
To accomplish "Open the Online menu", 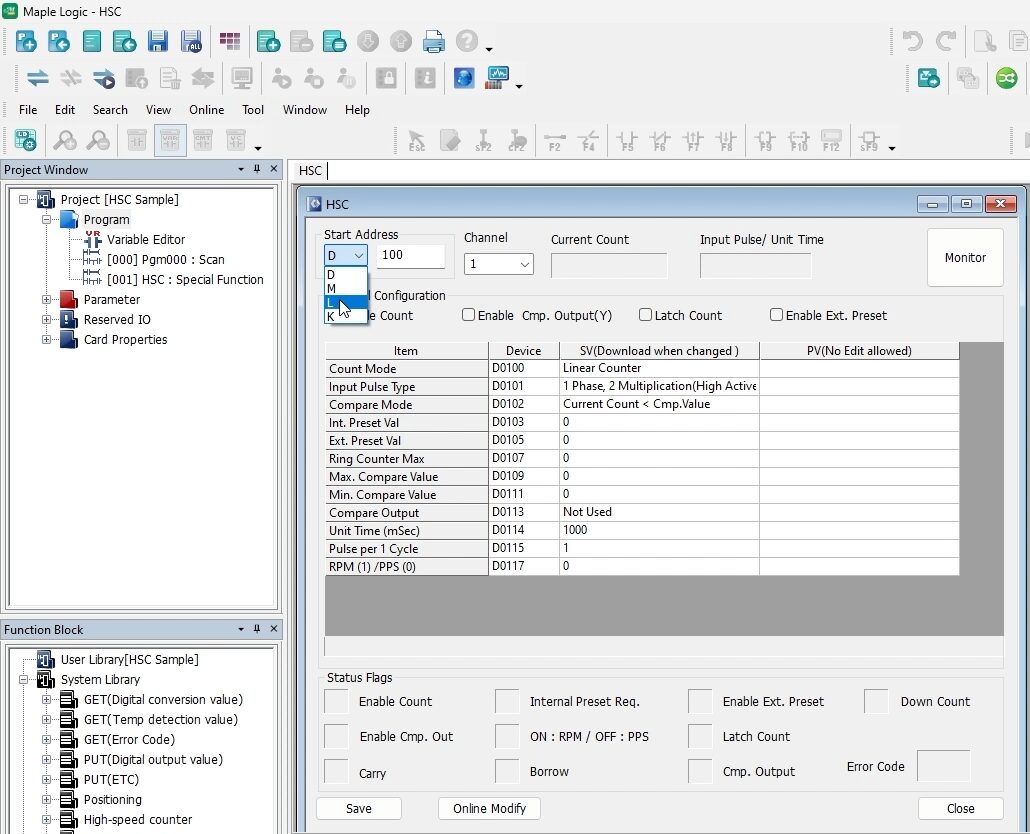I will (206, 110).
